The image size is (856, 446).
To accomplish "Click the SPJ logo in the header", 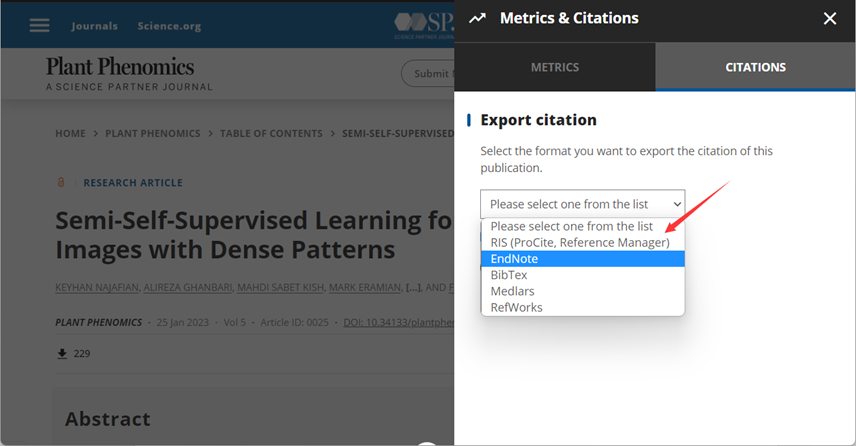I will (x=424, y=25).
